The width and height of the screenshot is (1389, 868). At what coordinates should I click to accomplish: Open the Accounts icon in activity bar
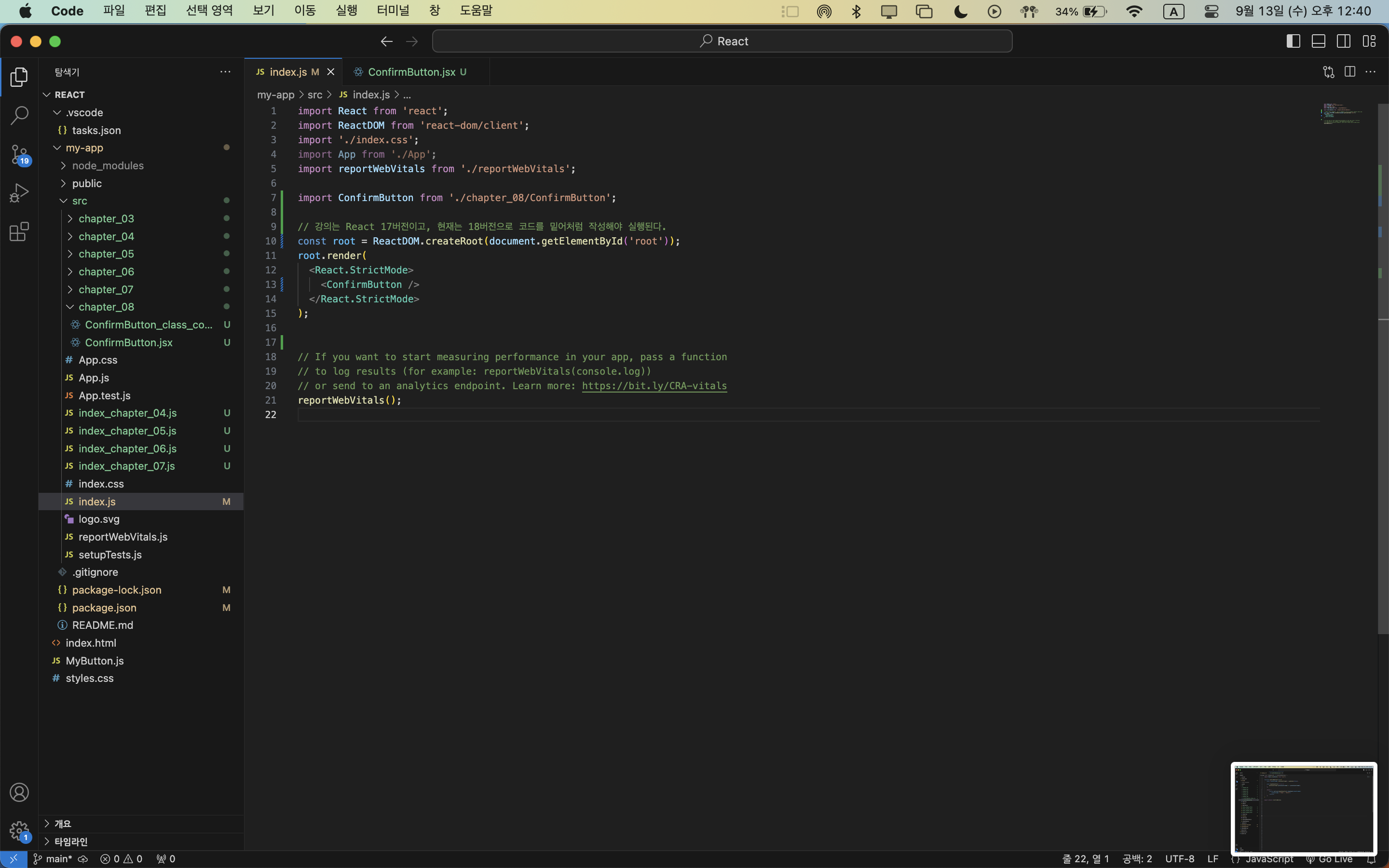click(19, 792)
